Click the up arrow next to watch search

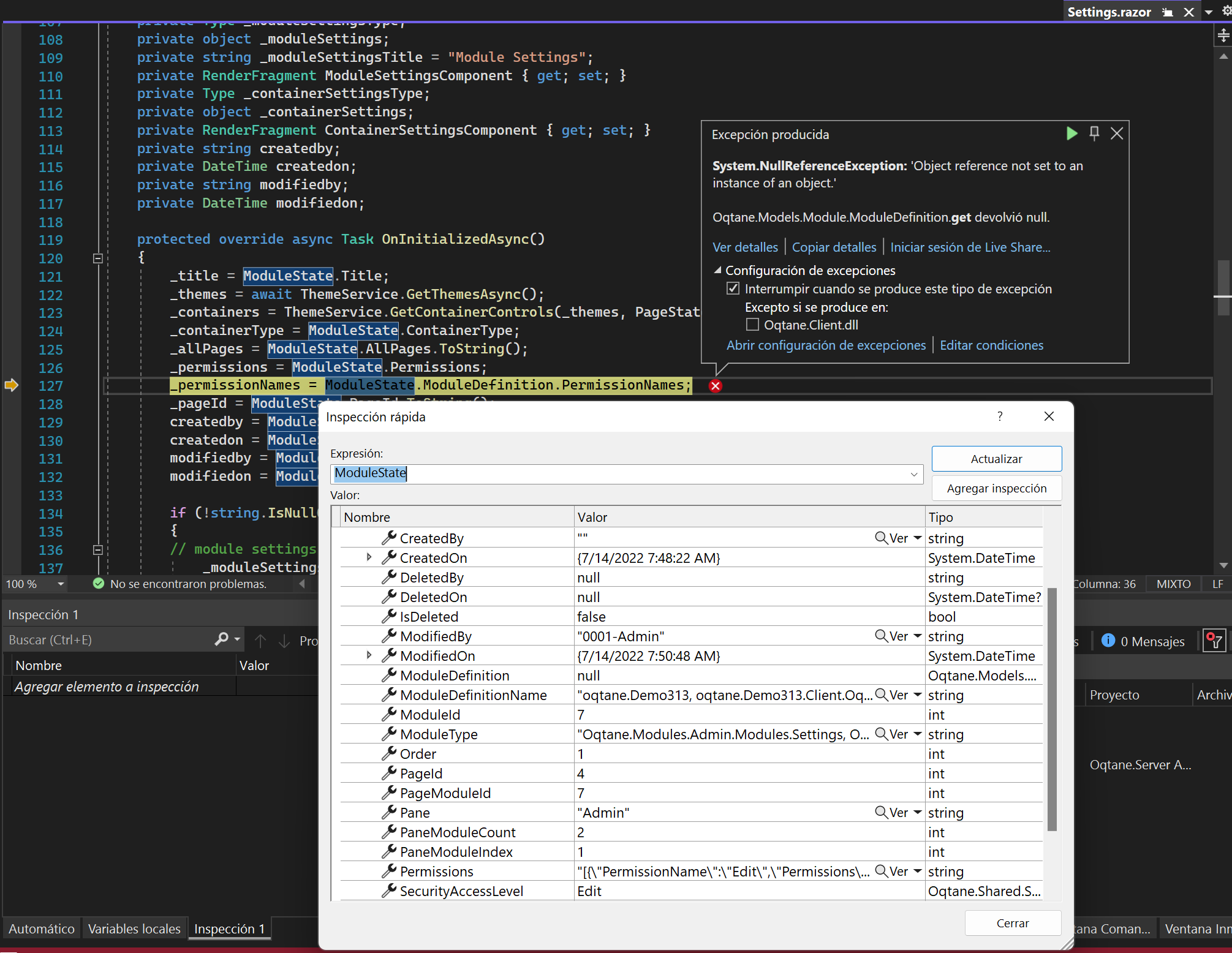[260, 641]
